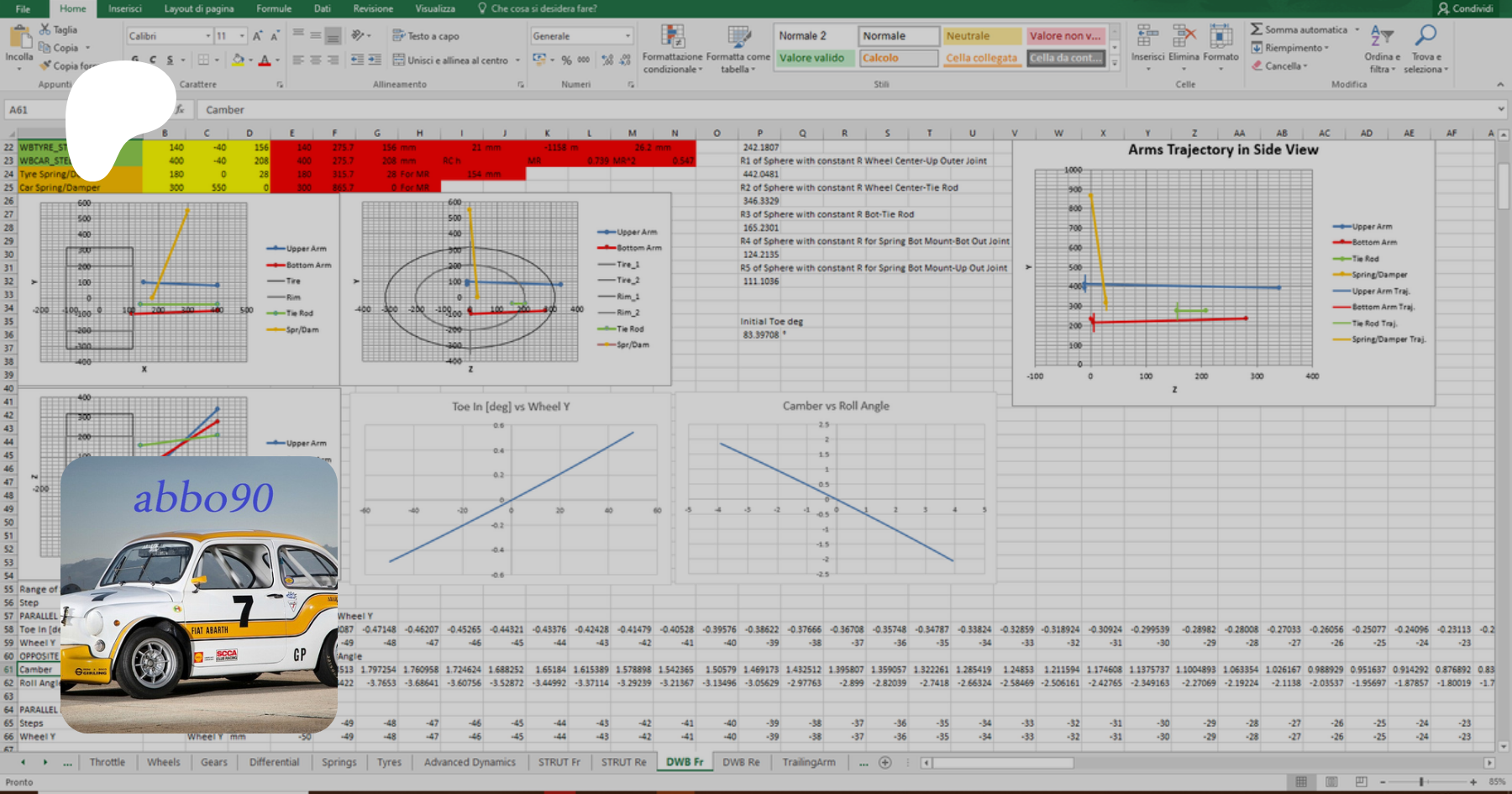Click the Taglia (cut) scissors icon
Image resolution: width=1512 pixels, height=794 pixels.
pos(45,29)
